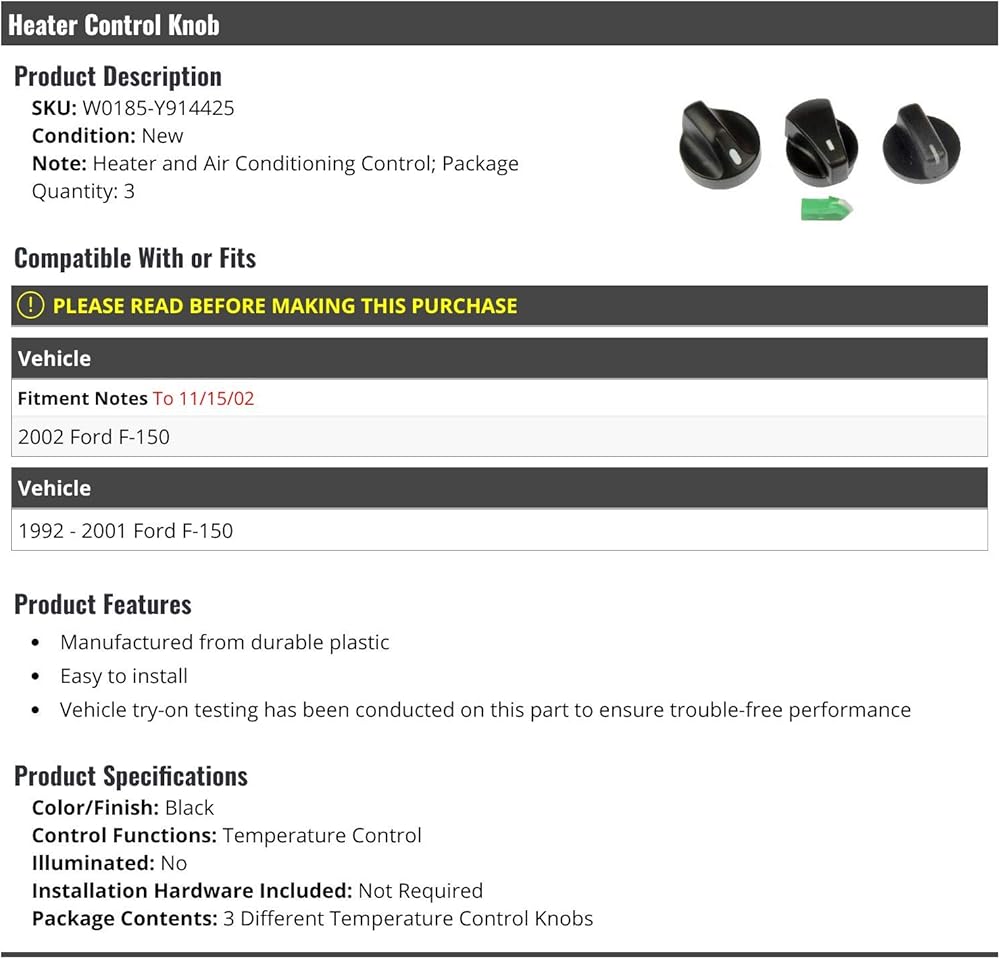Click the Product Description heading

pyautogui.click(x=118, y=76)
